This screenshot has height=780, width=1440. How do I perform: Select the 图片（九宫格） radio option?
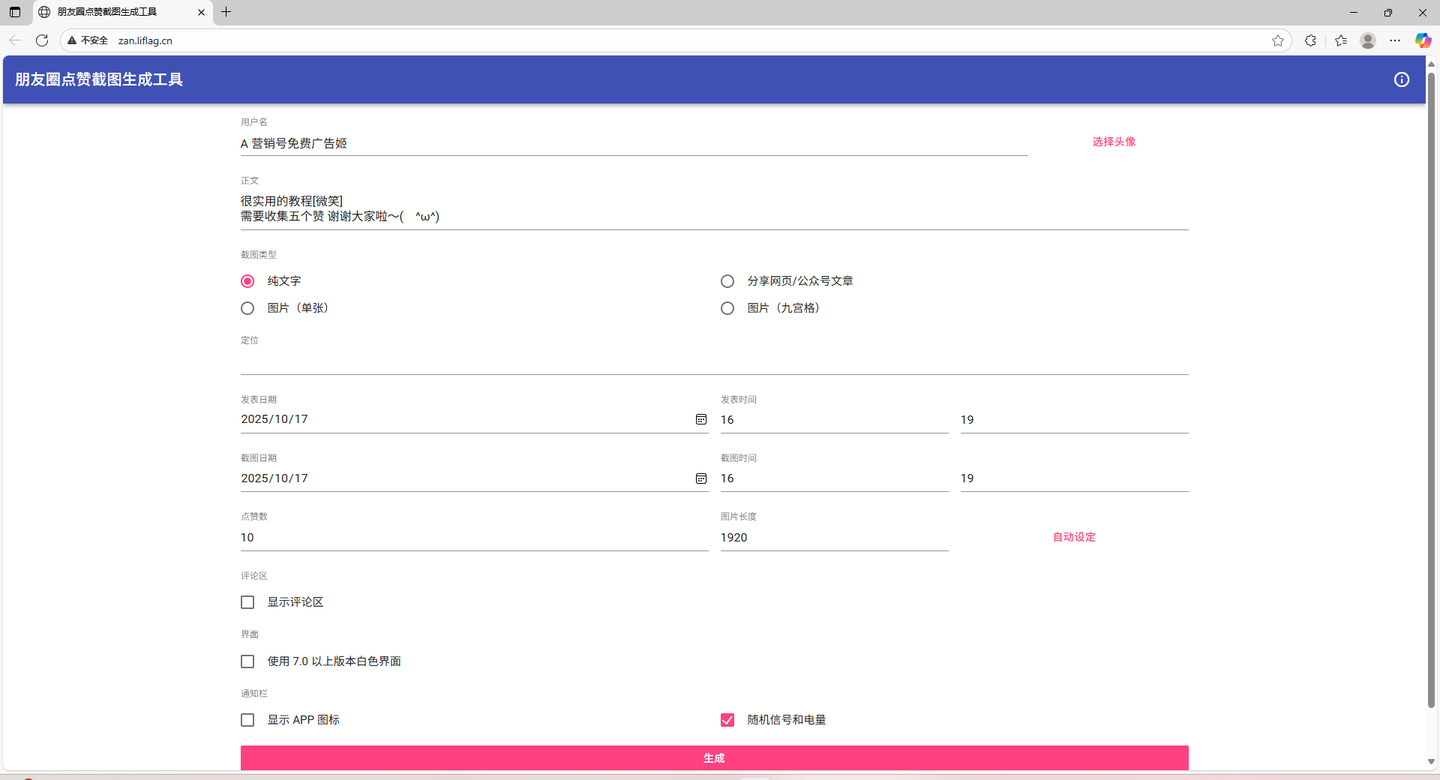(x=728, y=308)
